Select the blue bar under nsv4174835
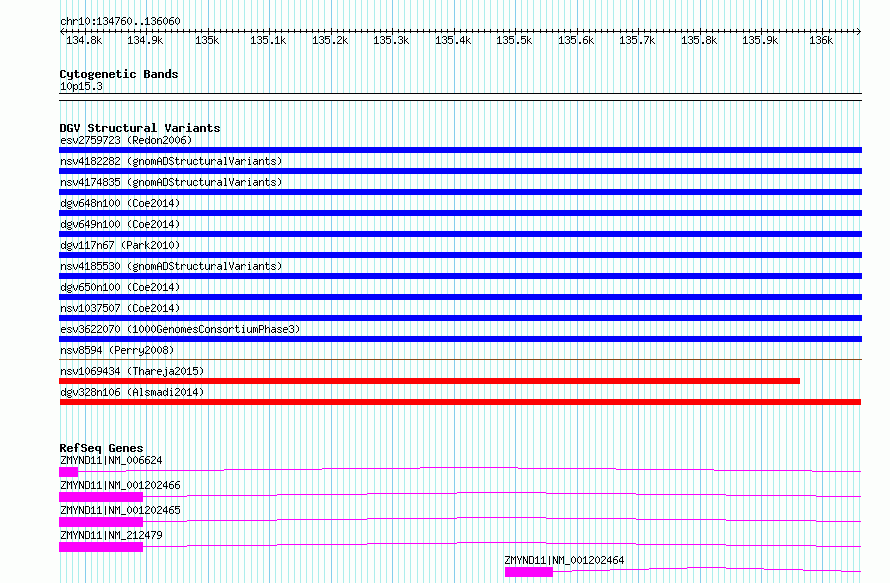This screenshot has height=583, width=890. pos(460,192)
